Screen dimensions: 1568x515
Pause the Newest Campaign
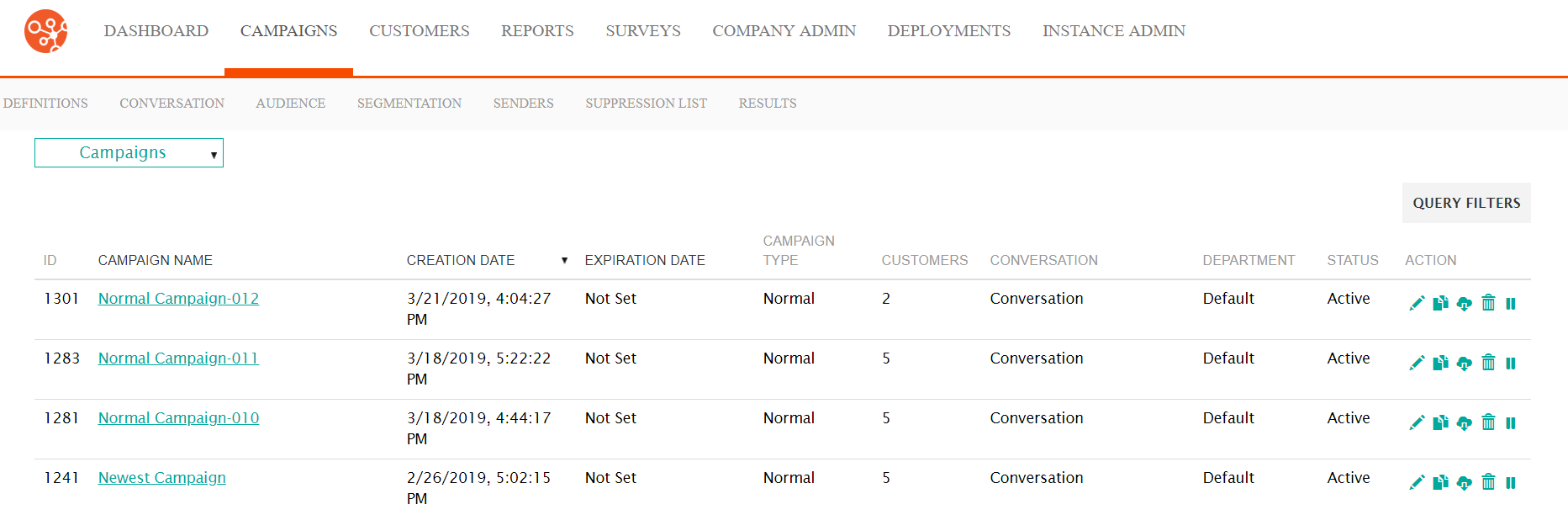tap(1511, 483)
